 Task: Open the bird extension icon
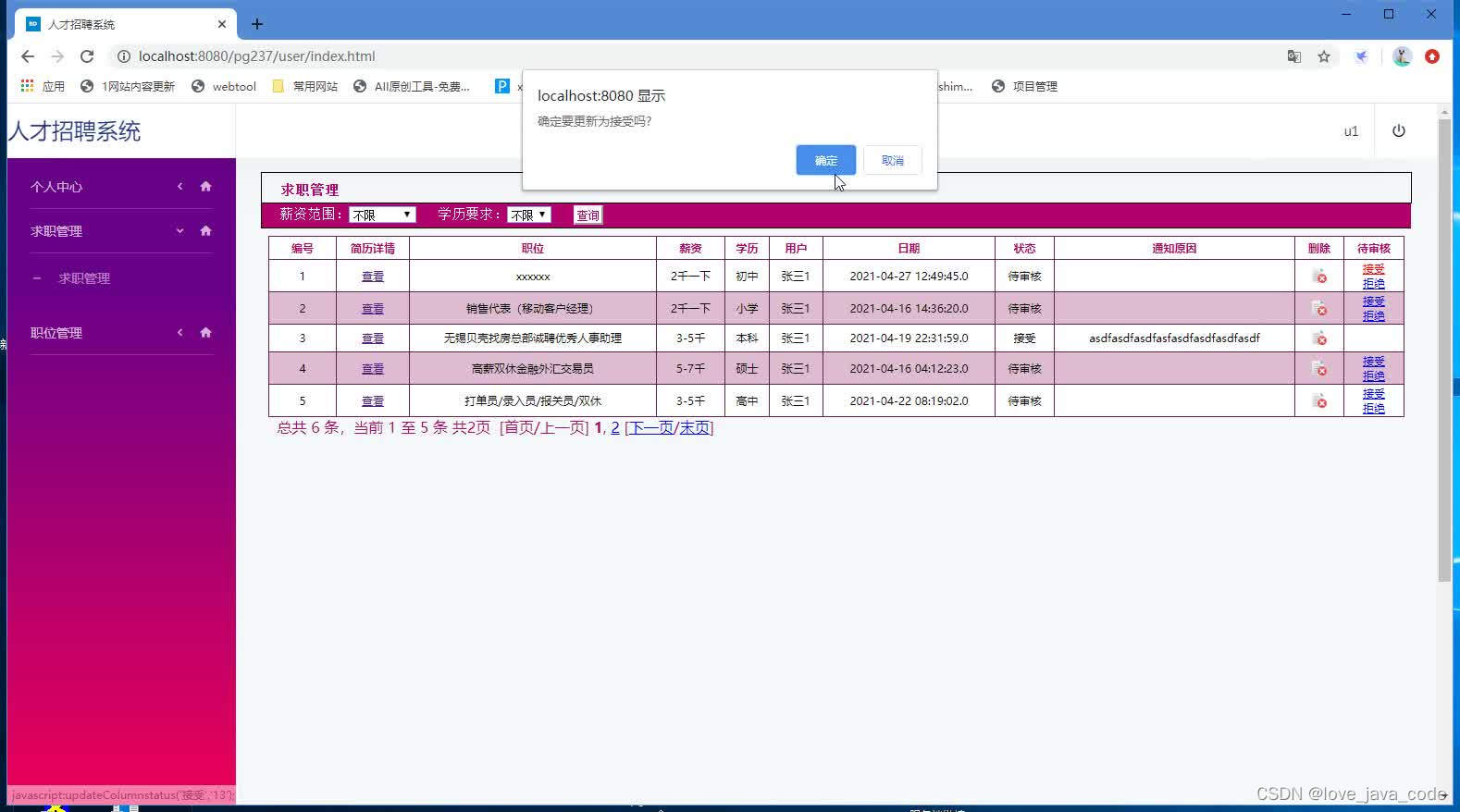[1362, 56]
